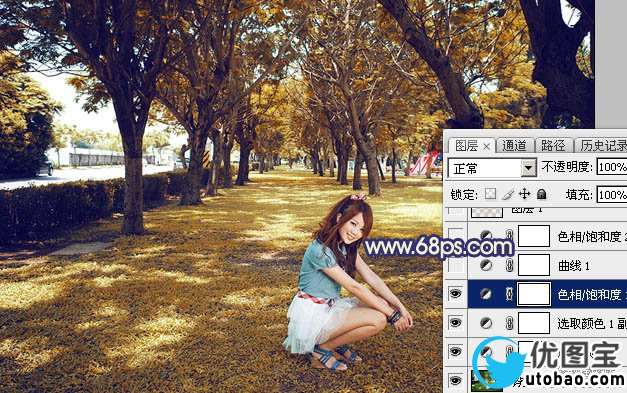Switch to the 路径 (Paths) tab
This screenshot has width=627, height=393.
pos(553,146)
